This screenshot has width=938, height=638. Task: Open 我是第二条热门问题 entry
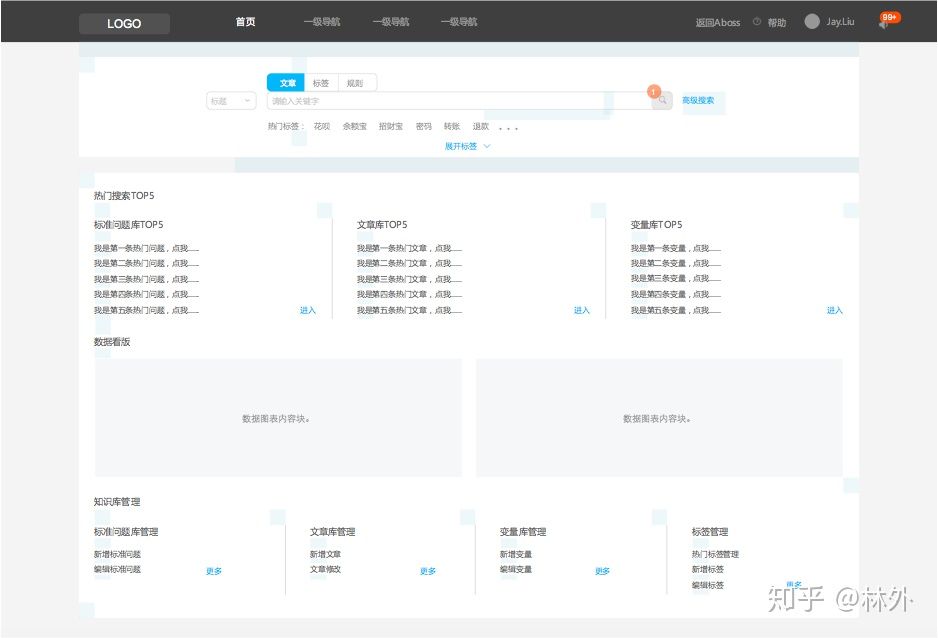[146, 263]
